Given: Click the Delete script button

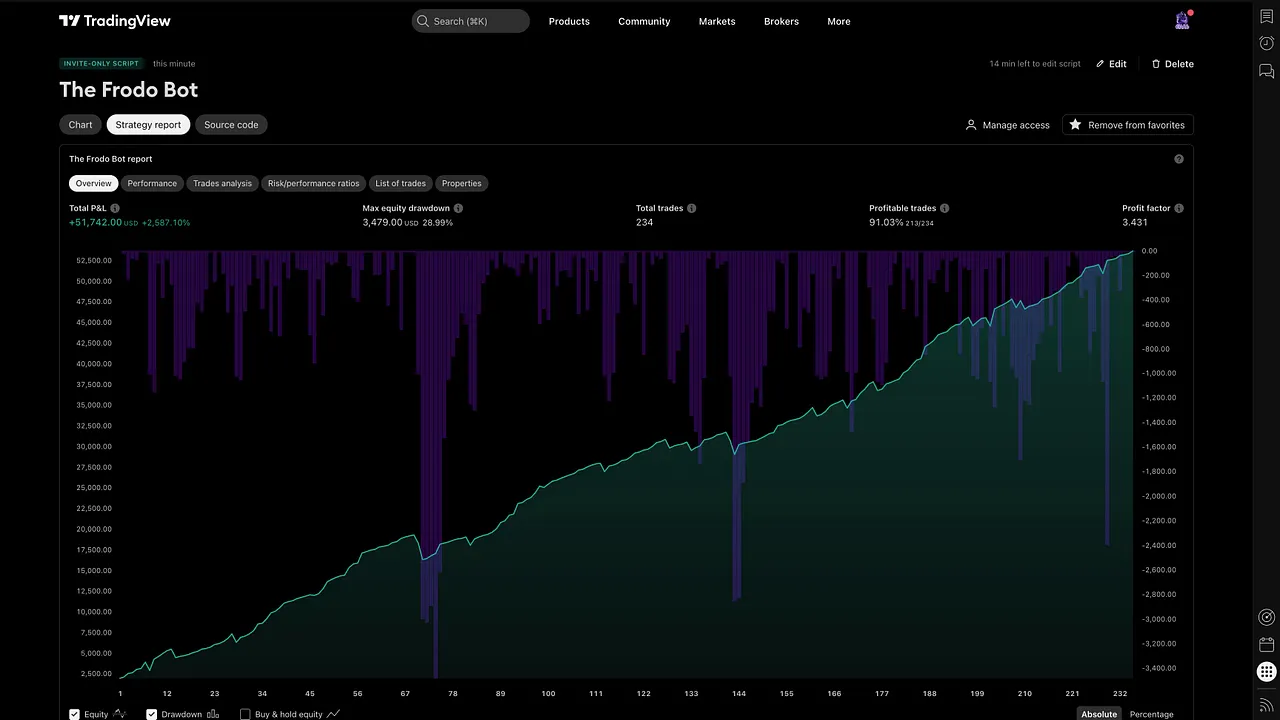Looking at the screenshot, I should 1172,64.
